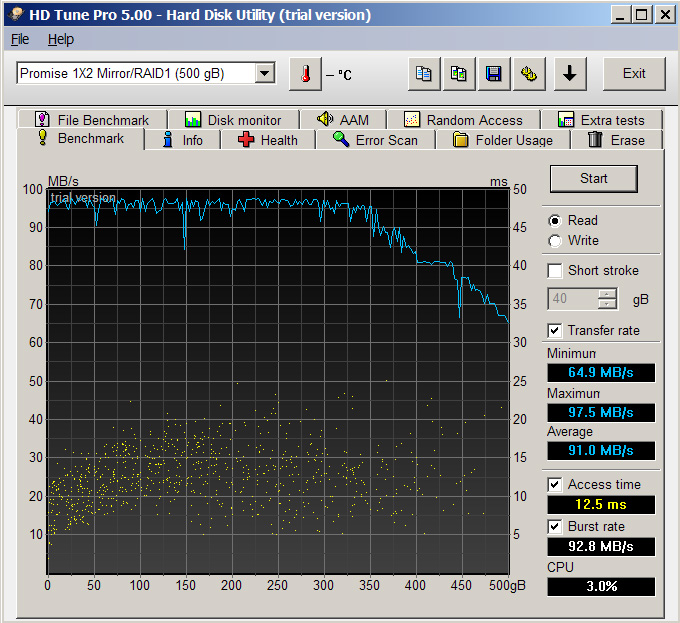Enable the Short stroke checkbox
Viewport: 680px width, 623px height.
click(x=555, y=271)
